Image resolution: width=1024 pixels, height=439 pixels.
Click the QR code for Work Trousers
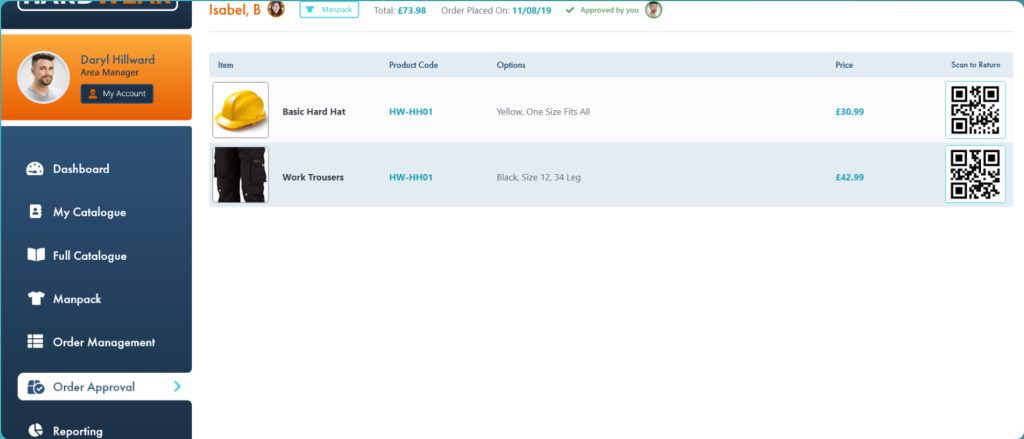click(x=974, y=174)
